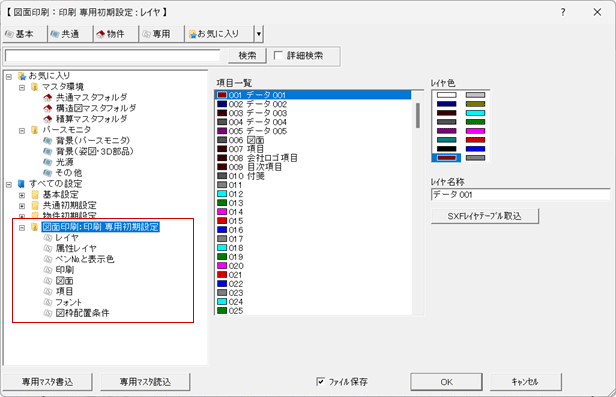Viewport: 616px width, 397px height.
Task: Click the レイヤ tree item icon
Action: tap(48, 238)
